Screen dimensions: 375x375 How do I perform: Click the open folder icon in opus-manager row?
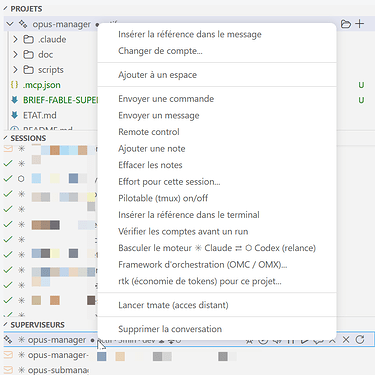tap(346, 24)
